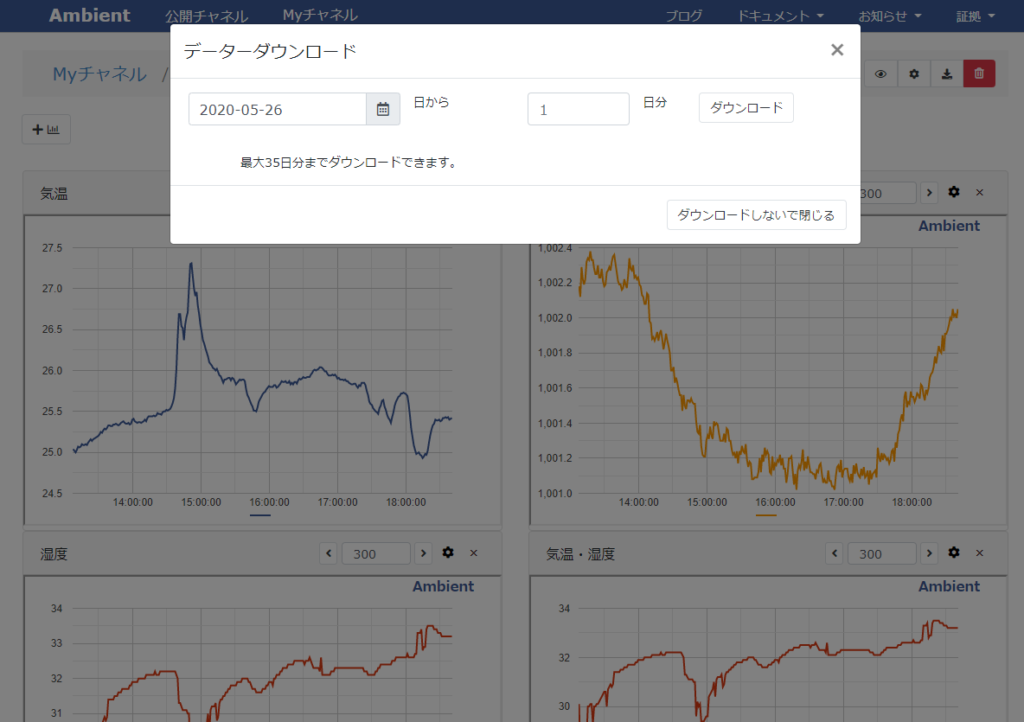Open settings gear of the 気温・湿度 chart
1024x722 pixels.
(x=953, y=552)
